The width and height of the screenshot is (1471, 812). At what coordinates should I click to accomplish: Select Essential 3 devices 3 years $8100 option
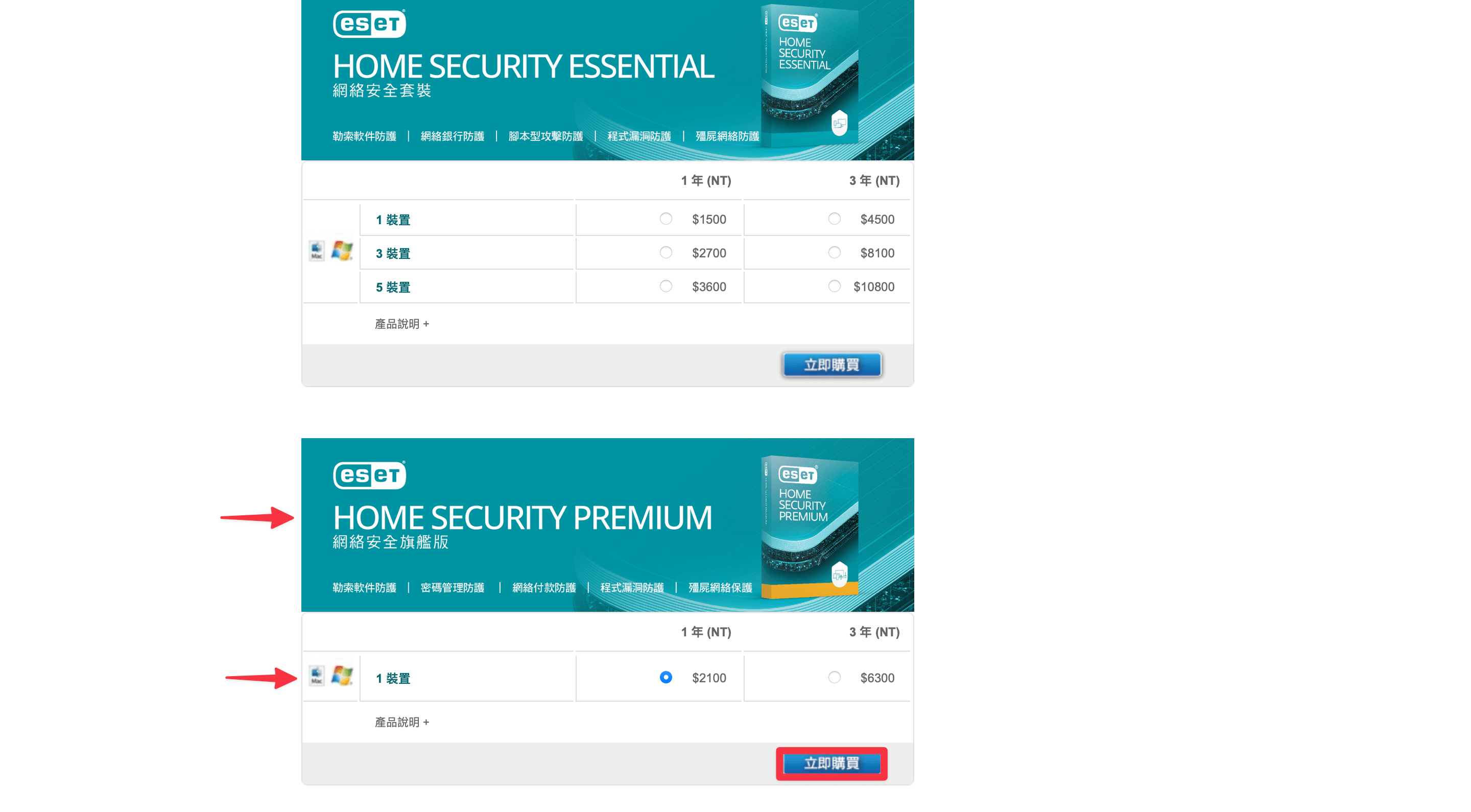point(834,252)
